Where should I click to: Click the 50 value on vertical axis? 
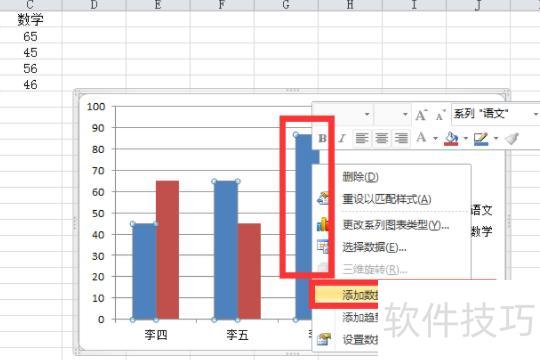pyautogui.click(x=98, y=213)
